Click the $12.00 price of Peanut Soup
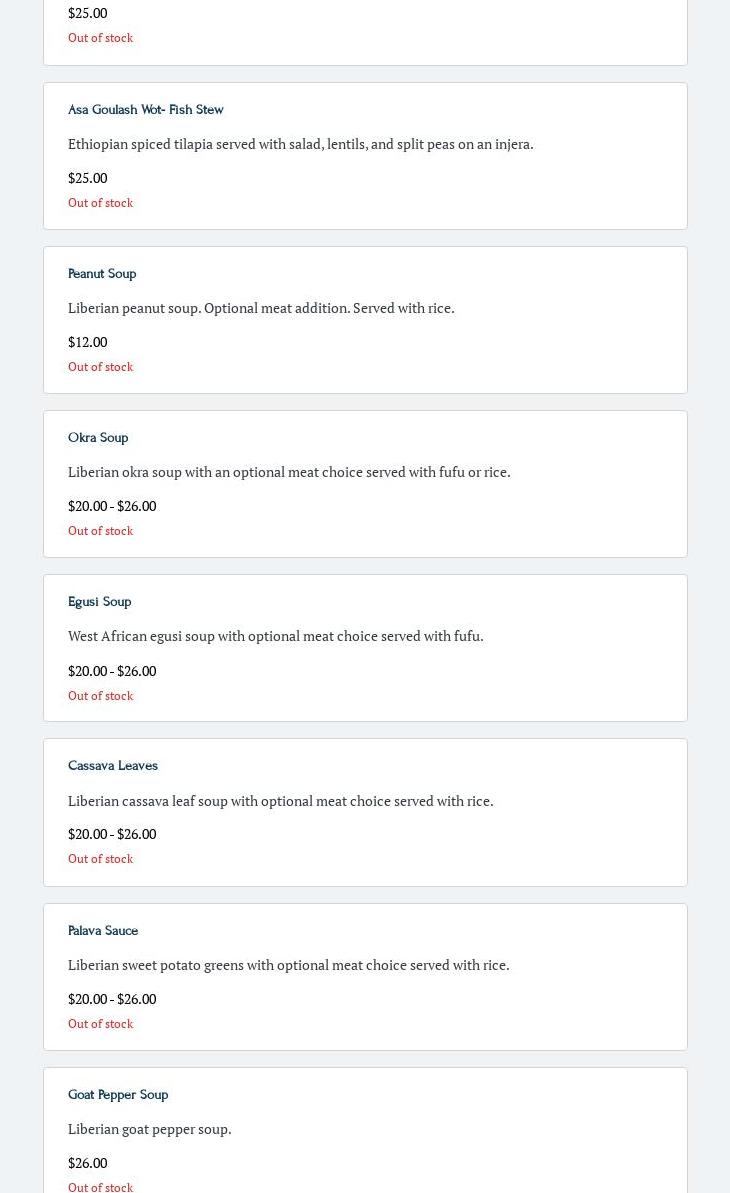730x1193 pixels. tap(87, 342)
